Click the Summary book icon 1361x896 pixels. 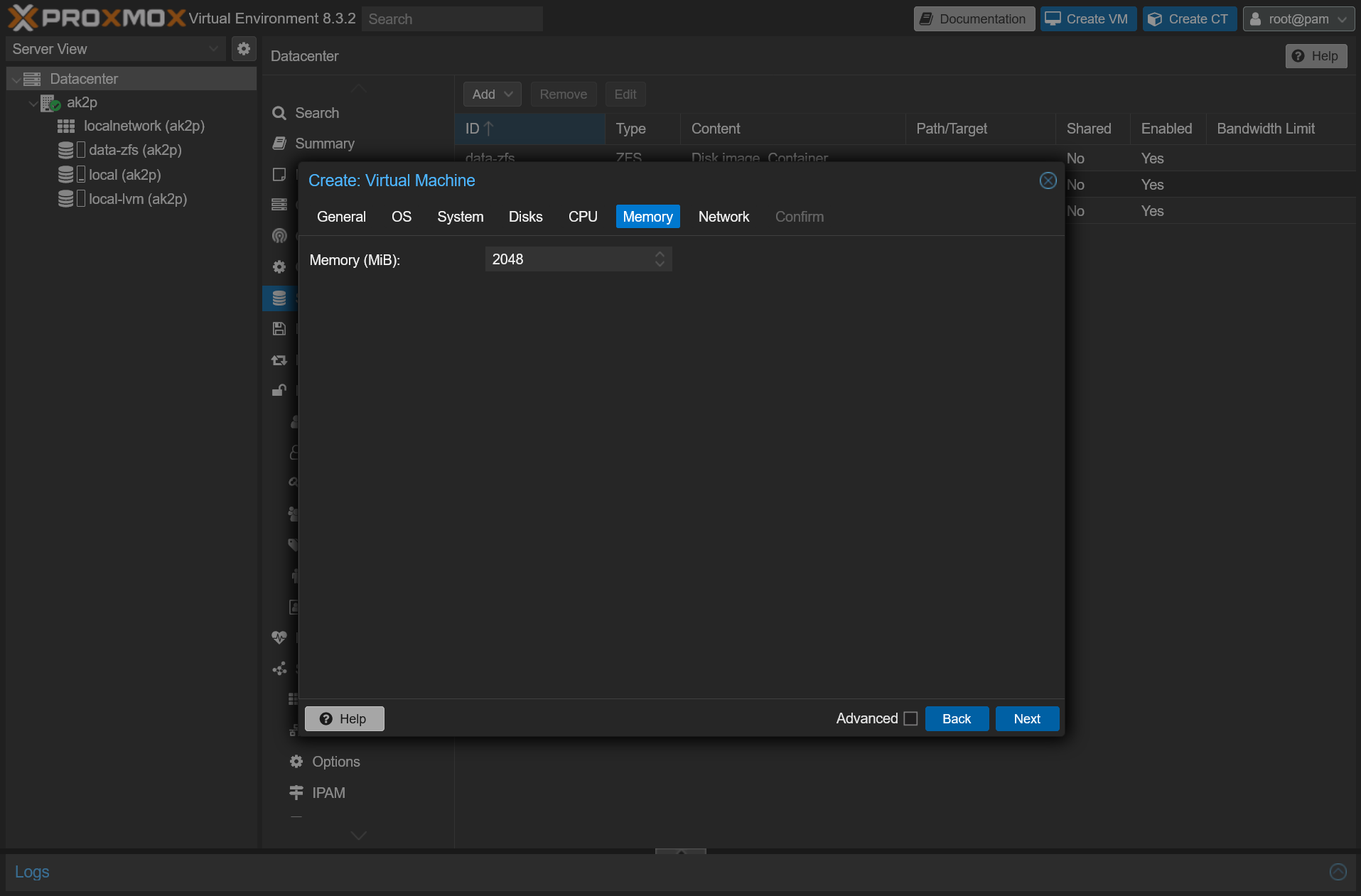pyautogui.click(x=279, y=144)
